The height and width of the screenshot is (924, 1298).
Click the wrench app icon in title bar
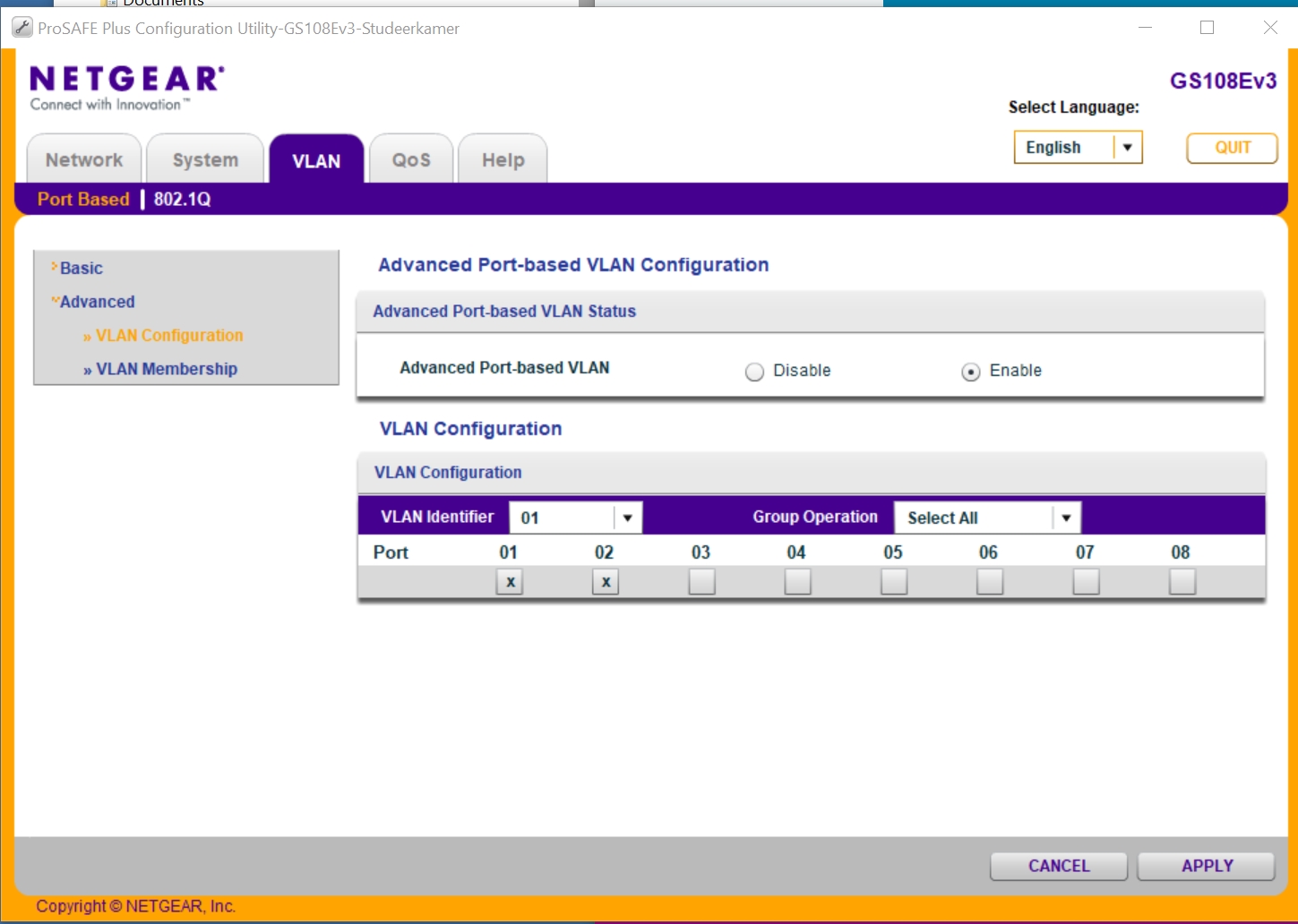[x=22, y=28]
